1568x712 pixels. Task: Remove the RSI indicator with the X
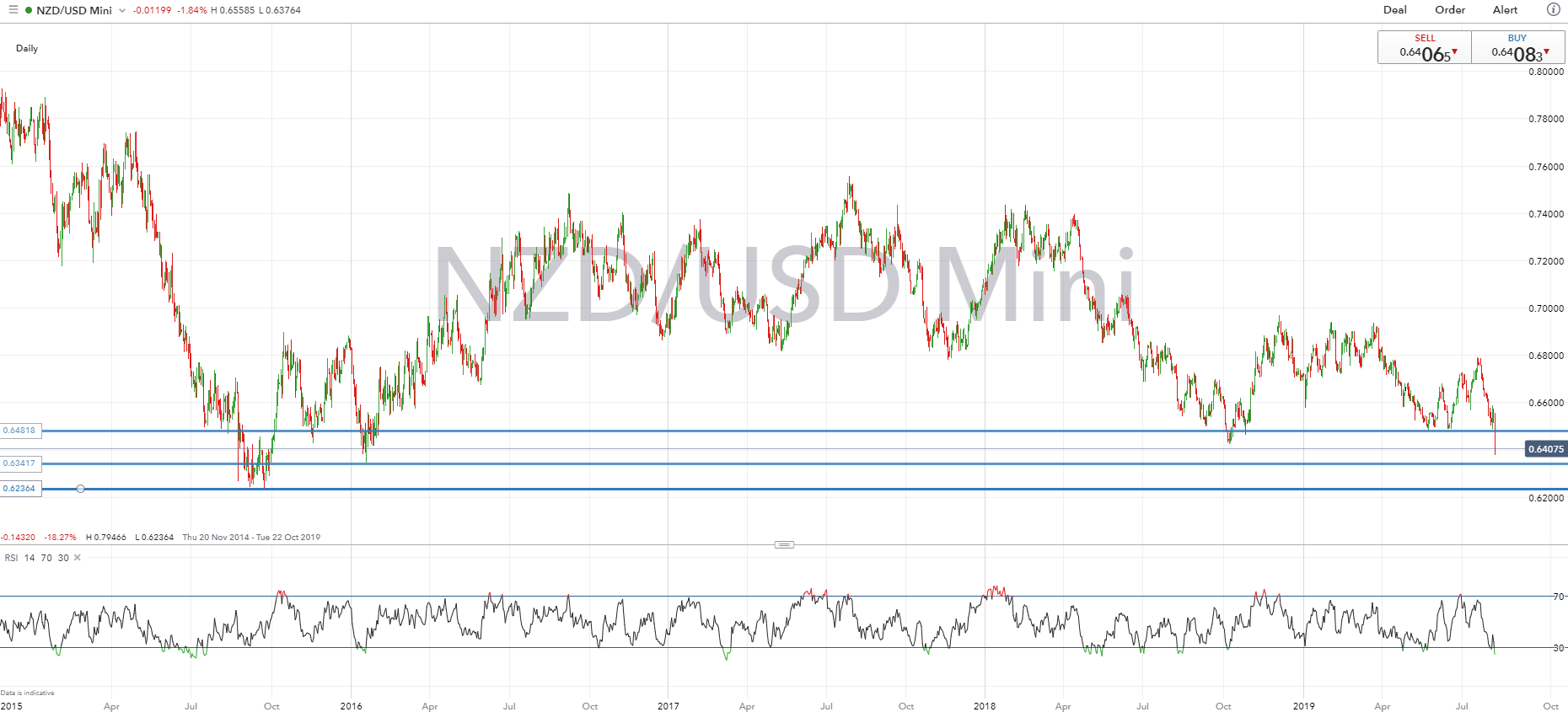78,558
